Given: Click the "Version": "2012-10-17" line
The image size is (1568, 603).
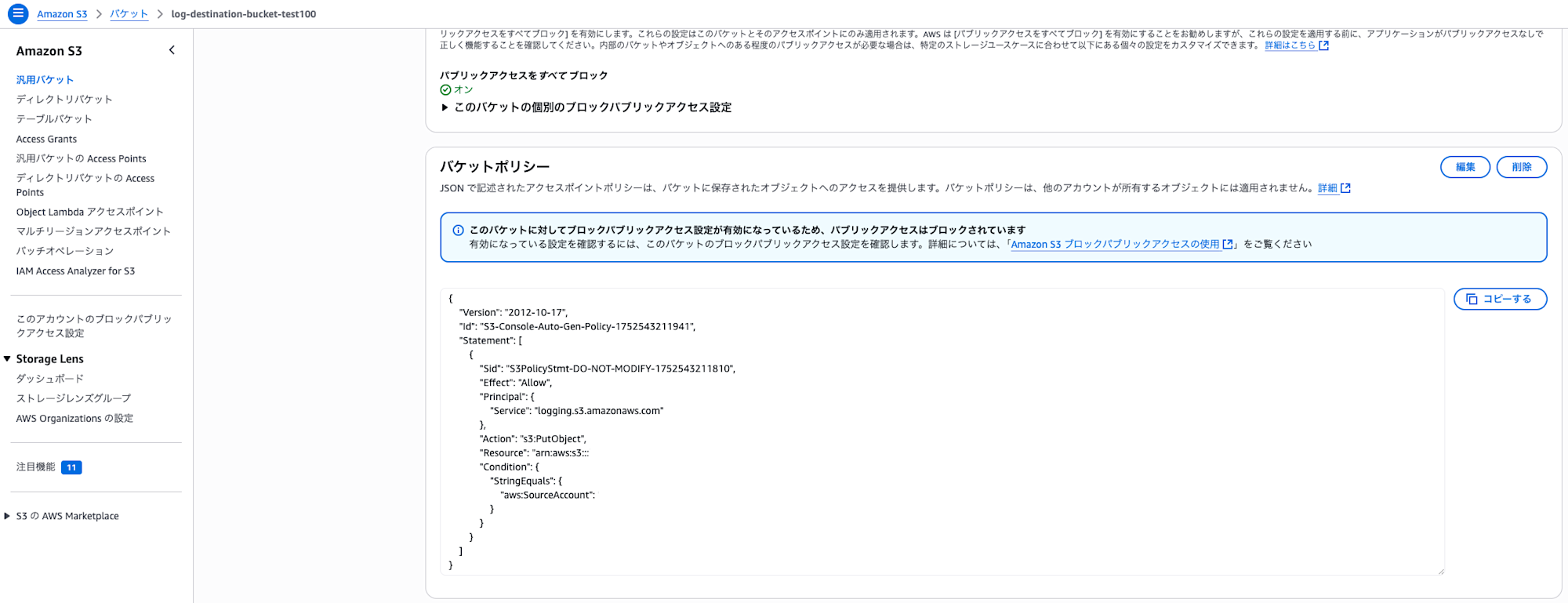Looking at the screenshot, I should point(514,313).
